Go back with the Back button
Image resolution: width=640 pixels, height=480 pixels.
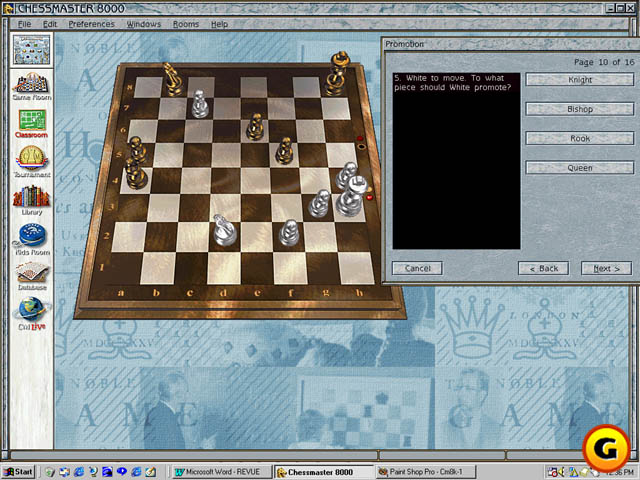[x=543, y=268]
